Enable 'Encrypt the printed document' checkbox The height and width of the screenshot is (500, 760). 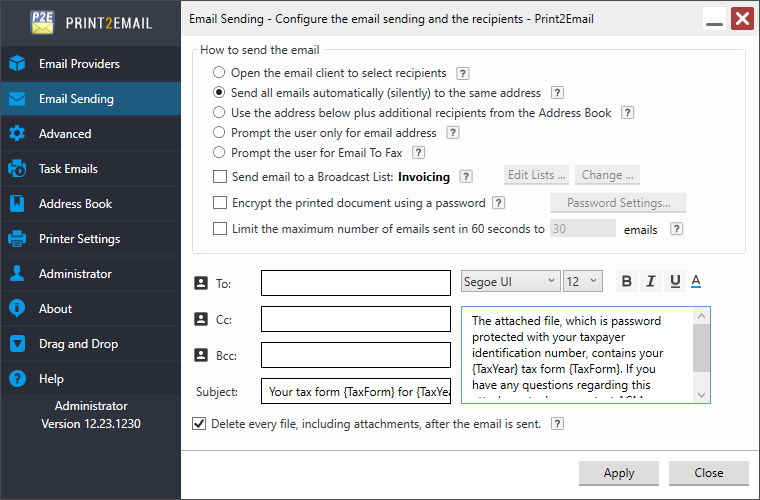click(220, 203)
